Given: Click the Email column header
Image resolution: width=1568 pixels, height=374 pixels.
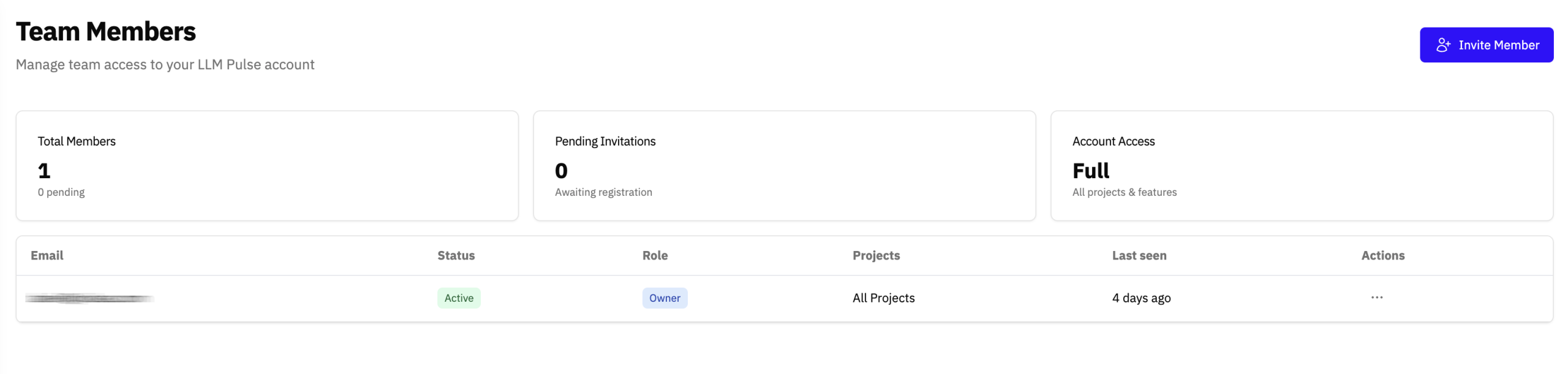Looking at the screenshot, I should (x=47, y=255).
